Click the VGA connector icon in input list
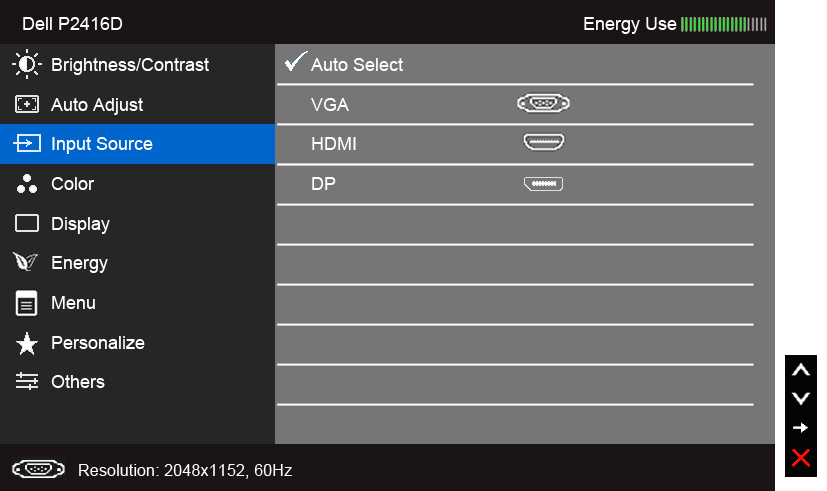827x491 pixels. 543,103
